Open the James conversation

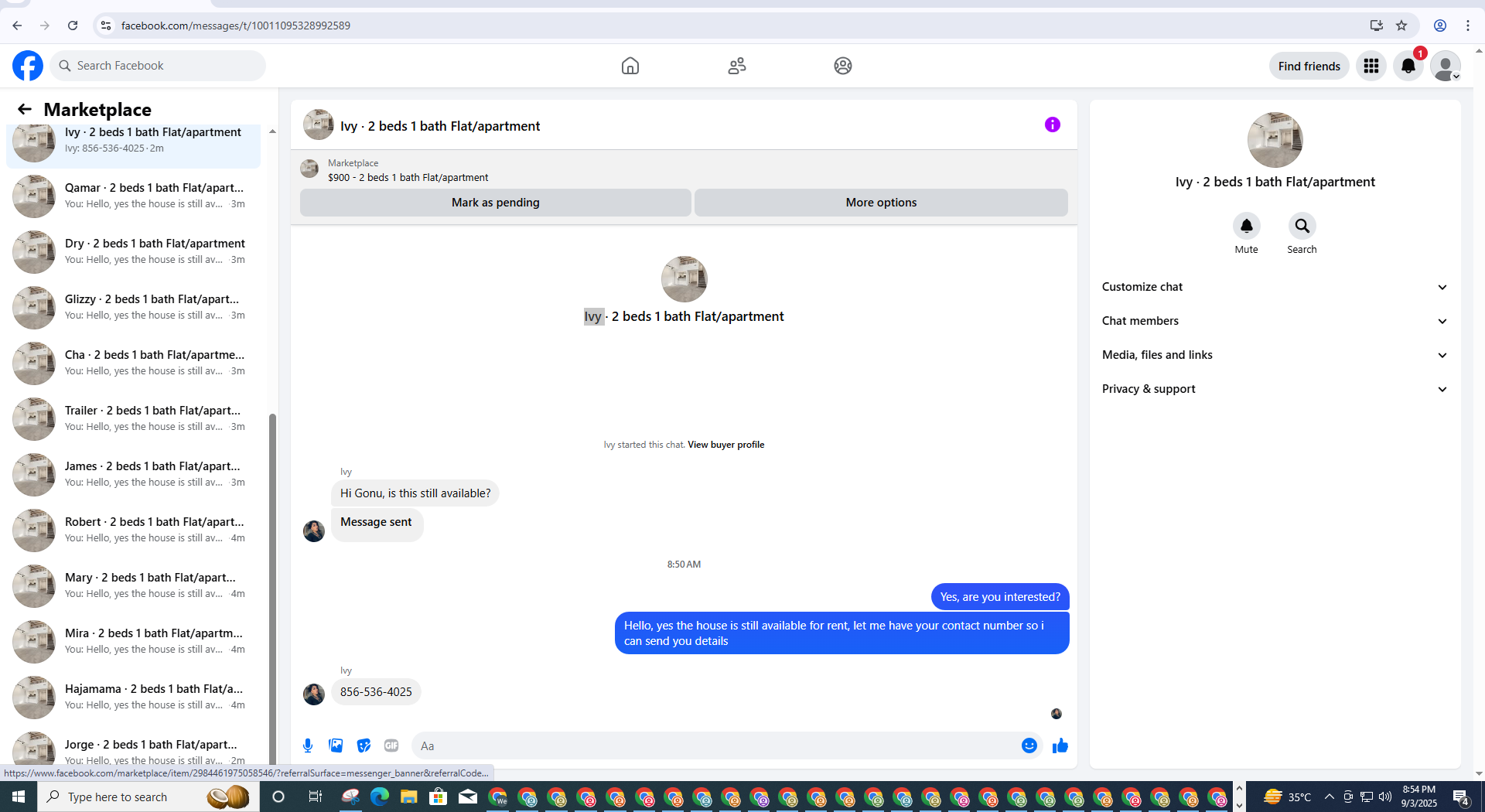pos(133,474)
